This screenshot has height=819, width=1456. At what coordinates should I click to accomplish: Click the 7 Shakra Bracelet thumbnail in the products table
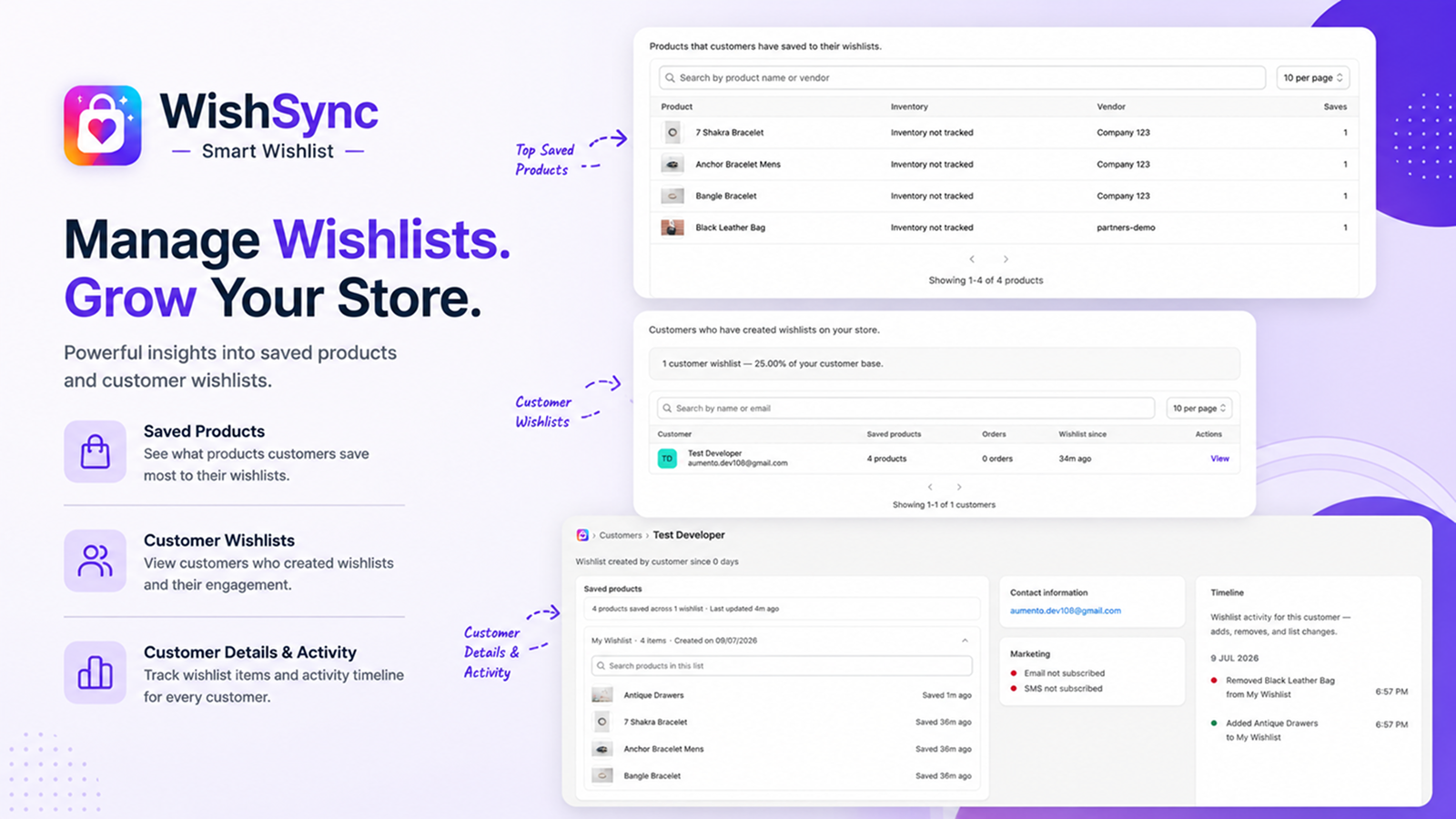[672, 133]
